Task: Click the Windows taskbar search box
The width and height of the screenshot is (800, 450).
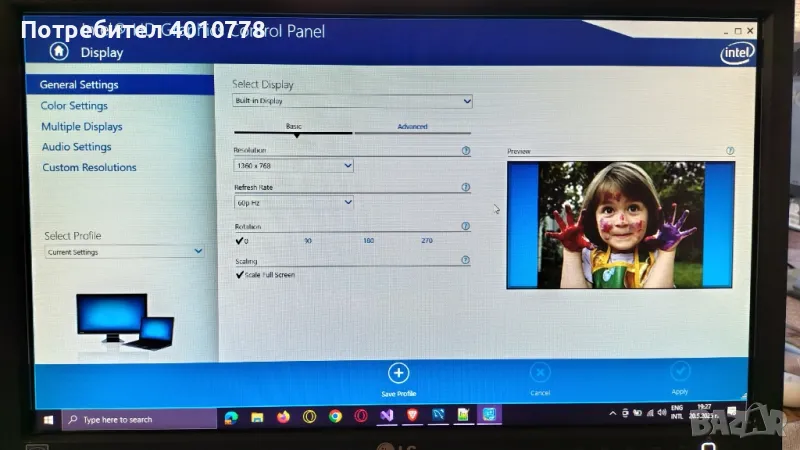Action: (x=138, y=419)
